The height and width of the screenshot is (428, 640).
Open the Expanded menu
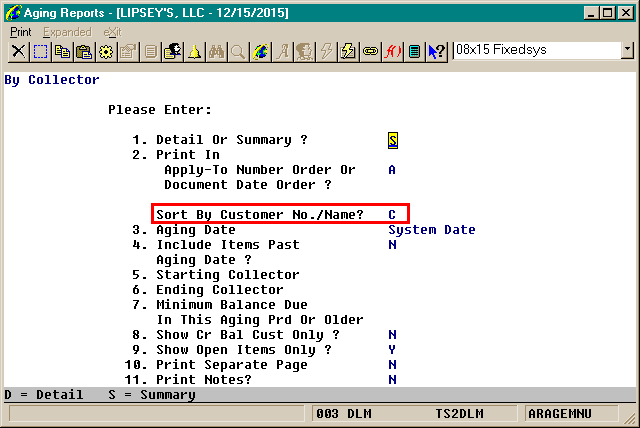(x=67, y=32)
